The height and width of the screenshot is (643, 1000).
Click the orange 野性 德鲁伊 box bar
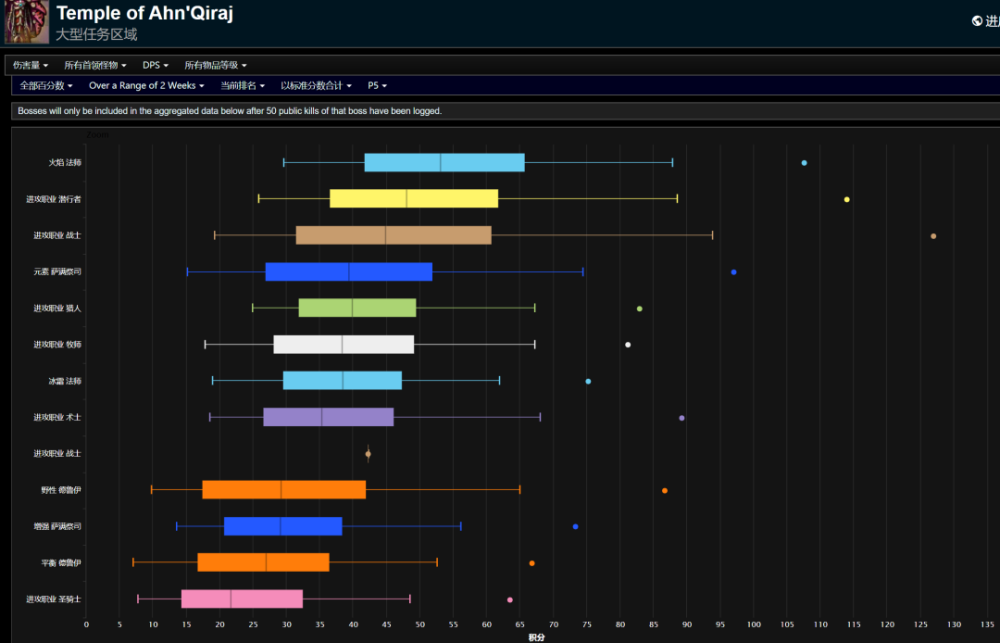pos(284,490)
